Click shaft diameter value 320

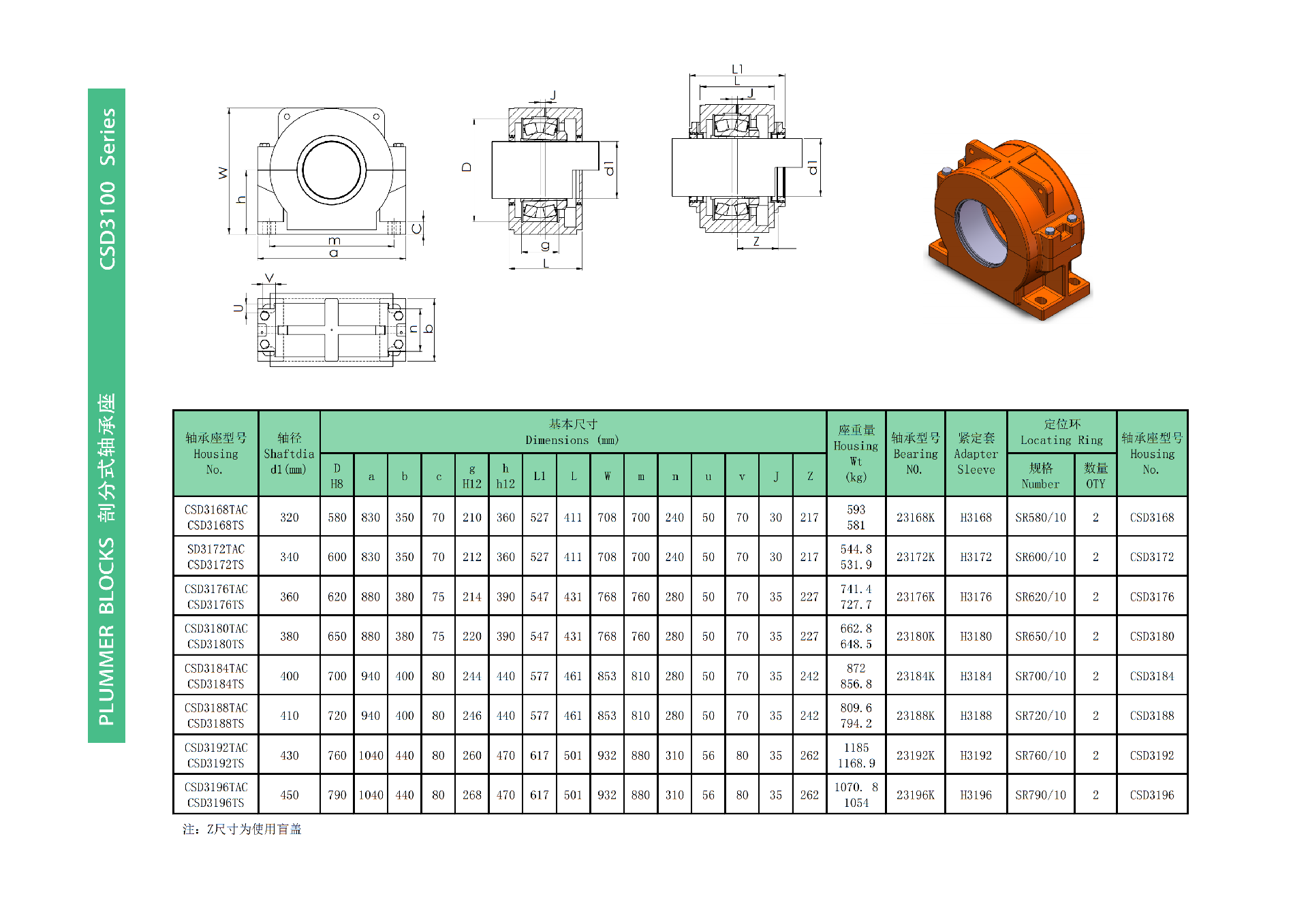[x=290, y=517]
